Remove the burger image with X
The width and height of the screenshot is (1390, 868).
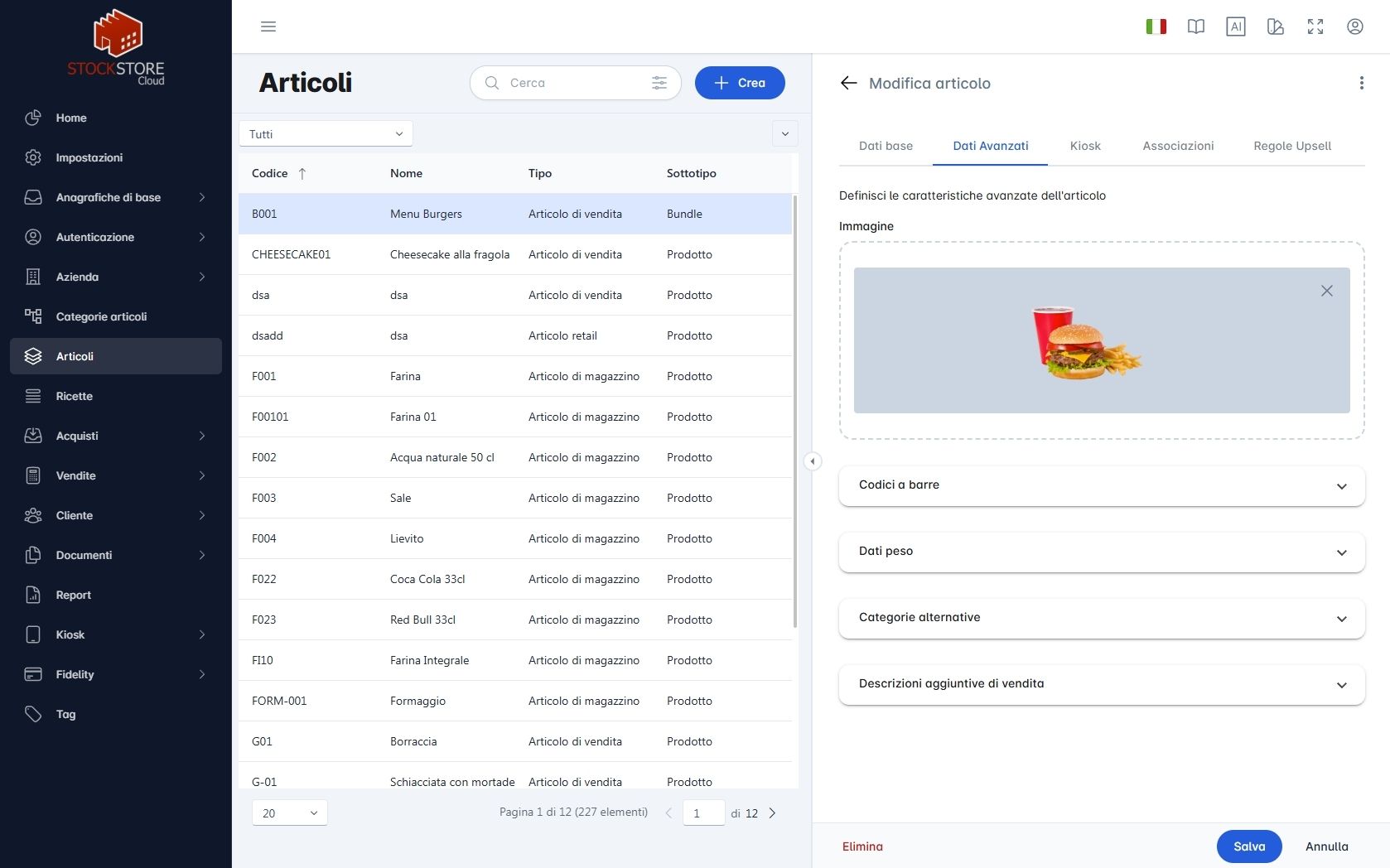click(x=1327, y=291)
